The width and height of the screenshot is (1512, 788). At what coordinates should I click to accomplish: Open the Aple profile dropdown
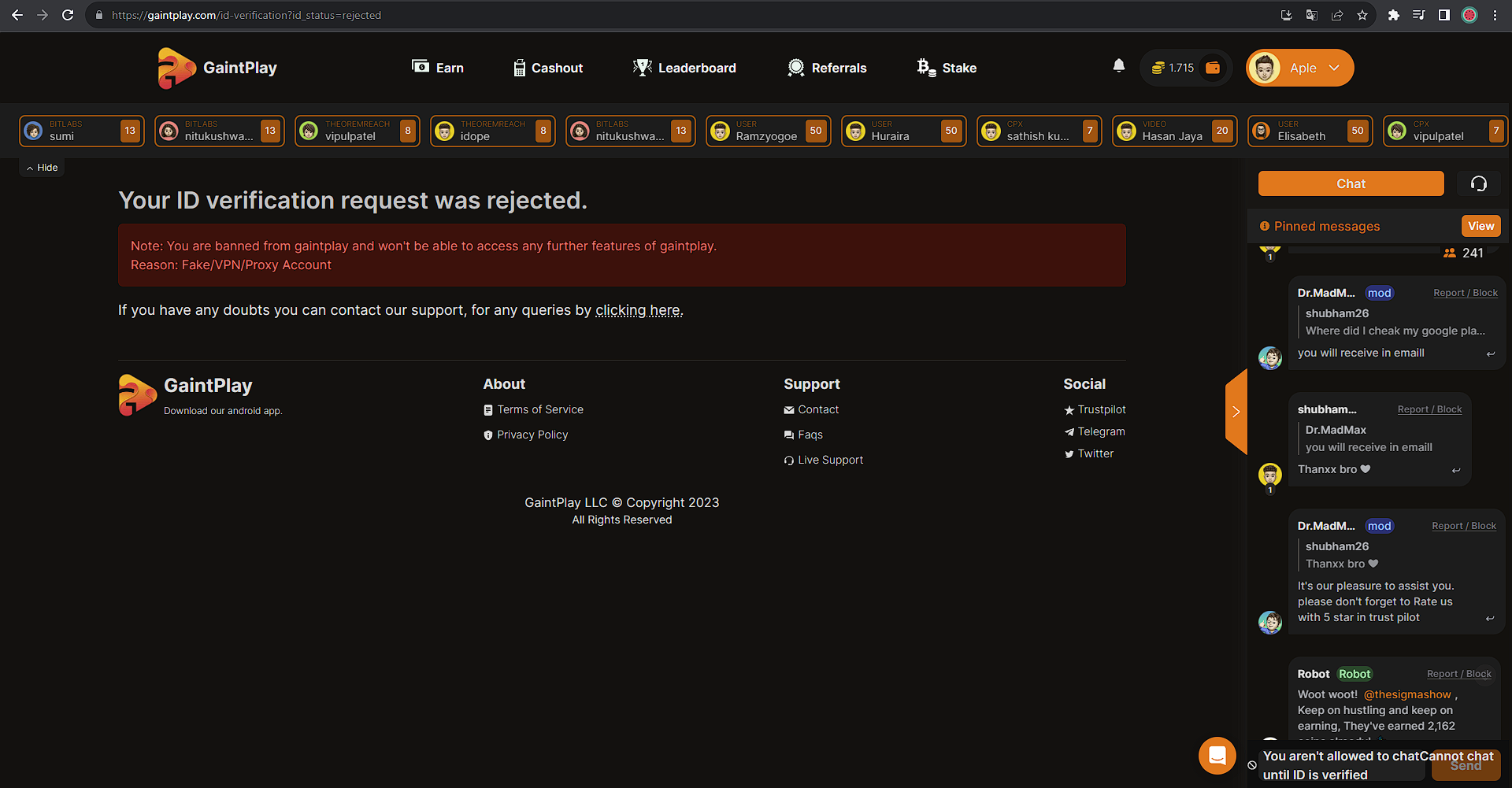[1300, 68]
